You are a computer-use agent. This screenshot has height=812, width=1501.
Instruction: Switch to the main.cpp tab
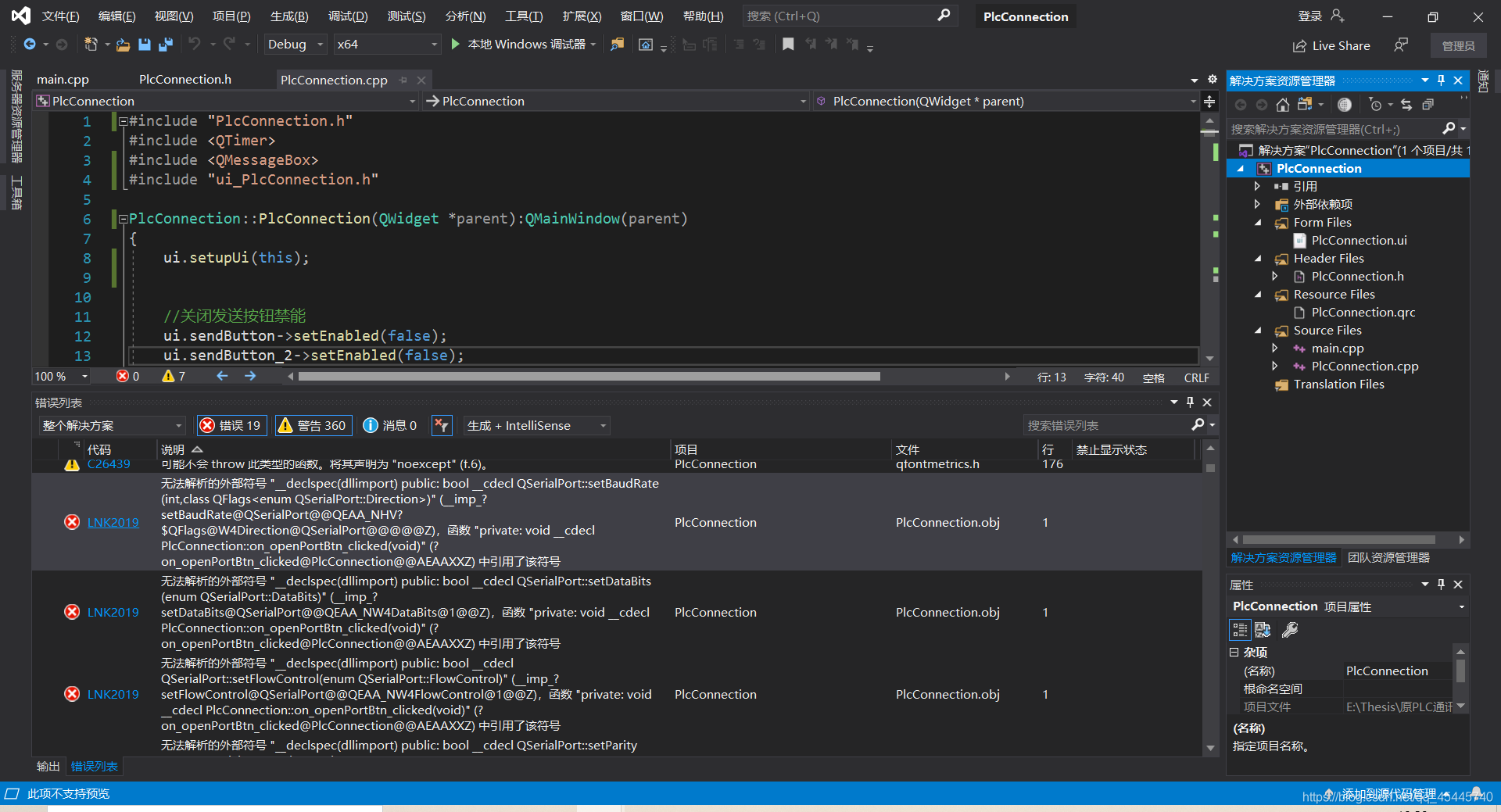63,79
